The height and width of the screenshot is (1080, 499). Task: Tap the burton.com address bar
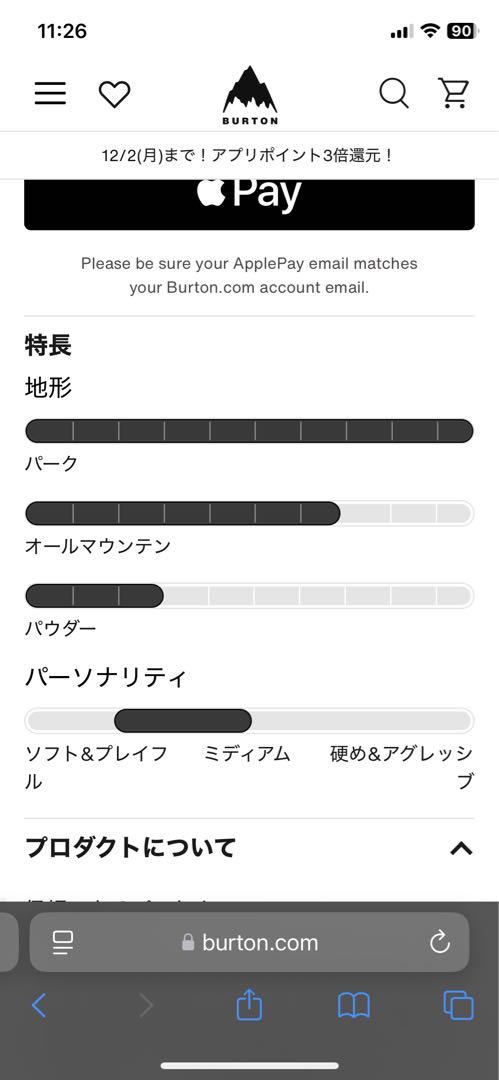coord(250,942)
